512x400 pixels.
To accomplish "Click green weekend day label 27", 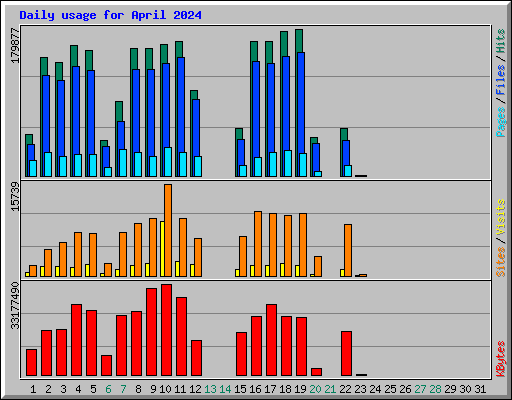I will 420,389.
